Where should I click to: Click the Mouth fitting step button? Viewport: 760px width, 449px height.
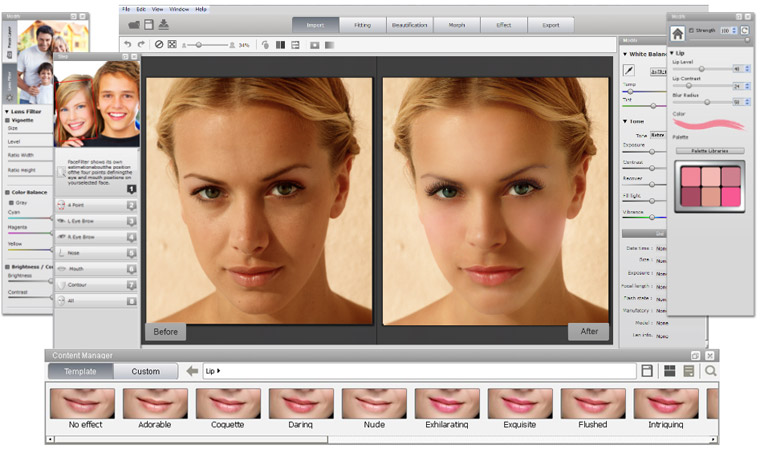[x=96, y=268]
